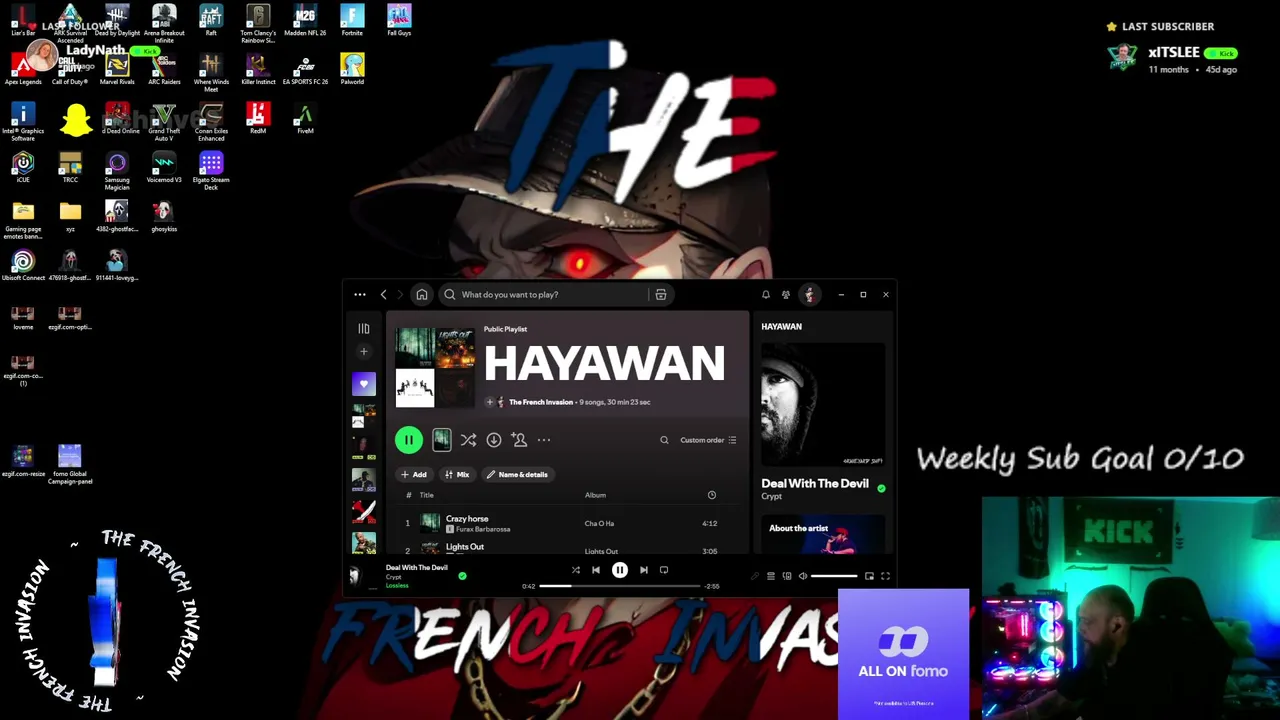
Task: Download the HAYAWAN playlist
Action: pos(494,440)
